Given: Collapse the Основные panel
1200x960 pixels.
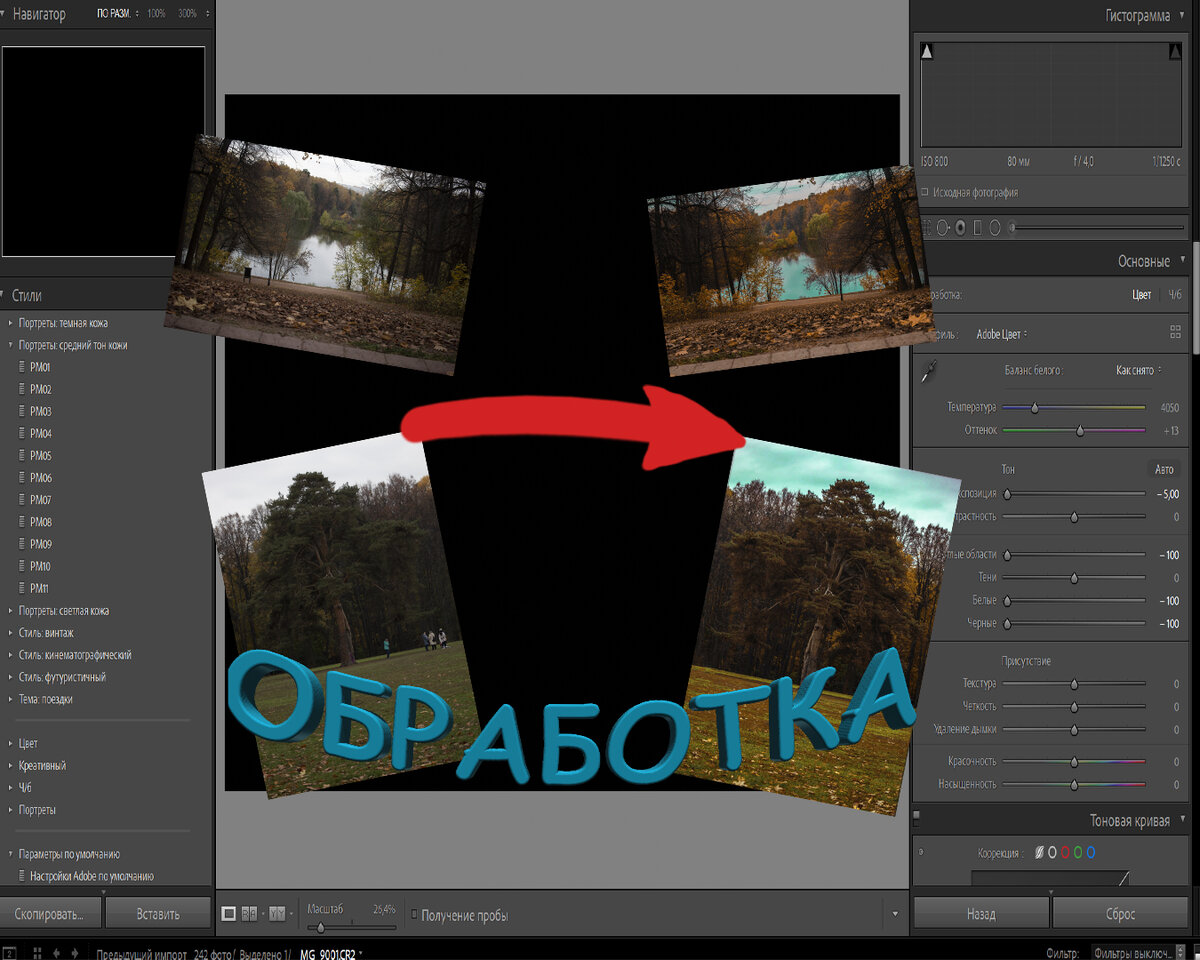Looking at the screenshot, I should [1146, 258].
